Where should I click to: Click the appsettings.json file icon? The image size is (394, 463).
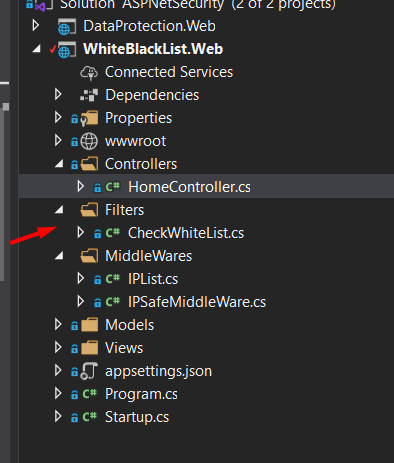coord(89,371)
